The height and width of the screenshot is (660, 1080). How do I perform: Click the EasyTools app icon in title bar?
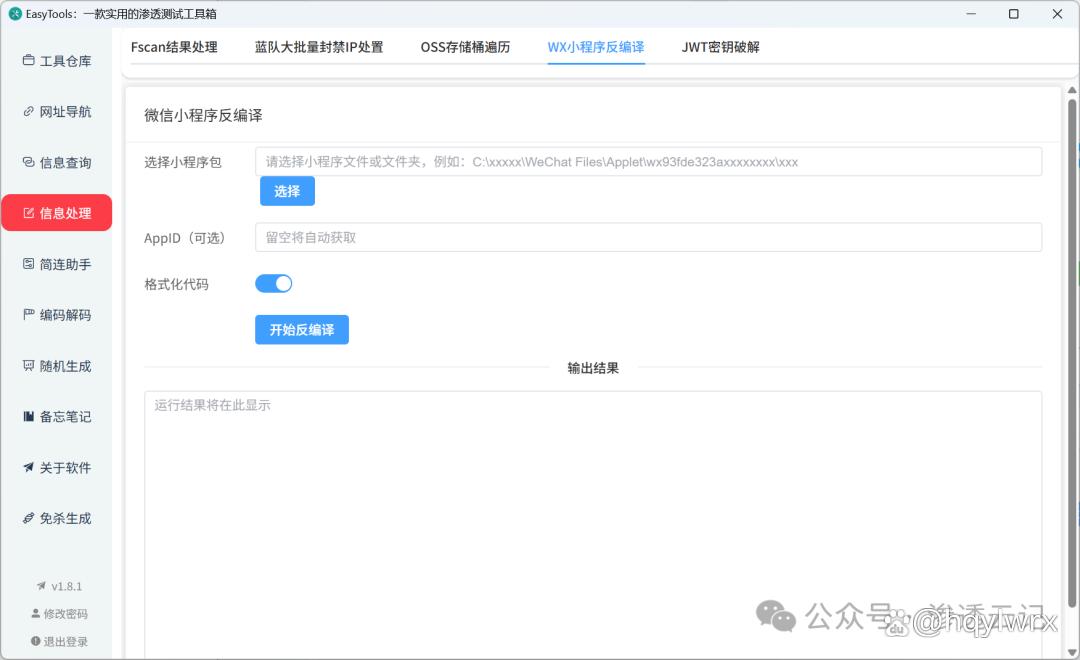[14, 14]
